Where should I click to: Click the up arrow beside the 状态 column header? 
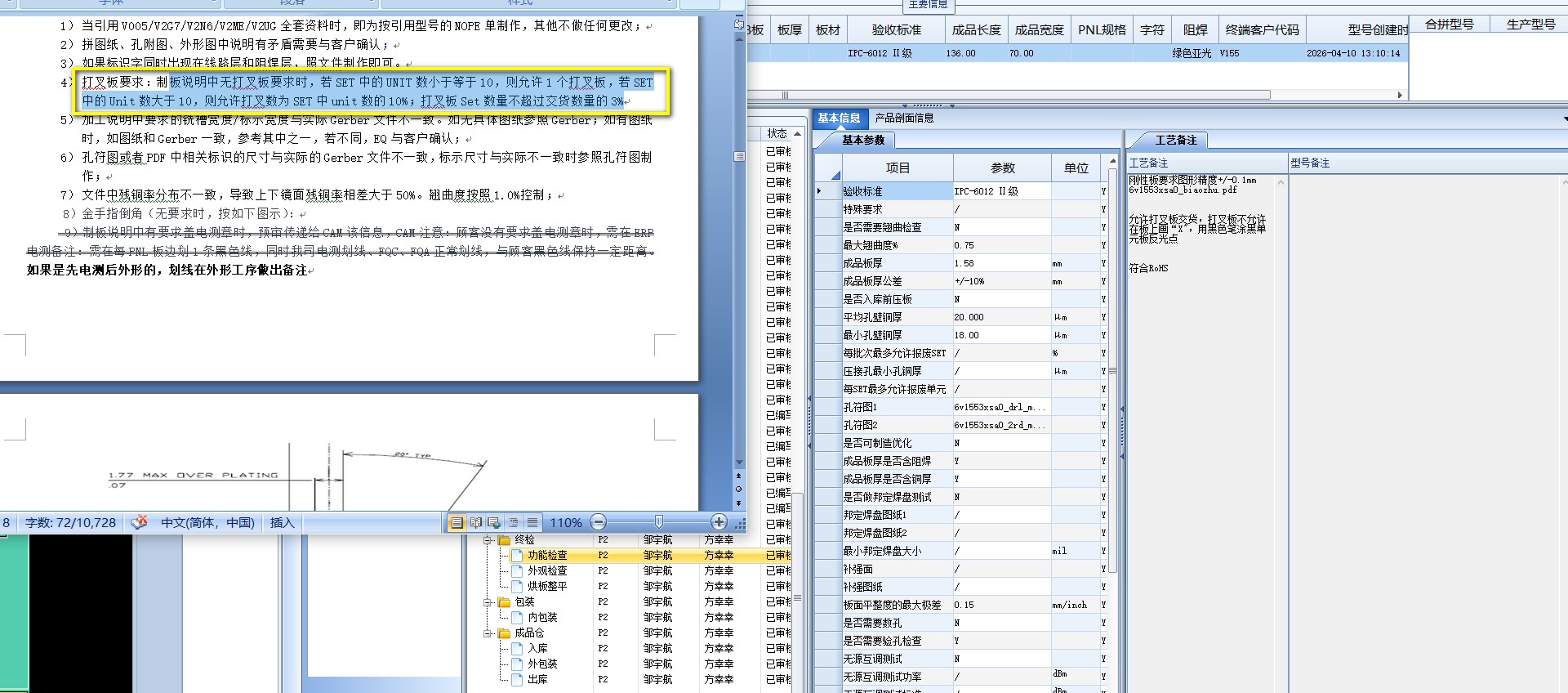click(797, 133)
